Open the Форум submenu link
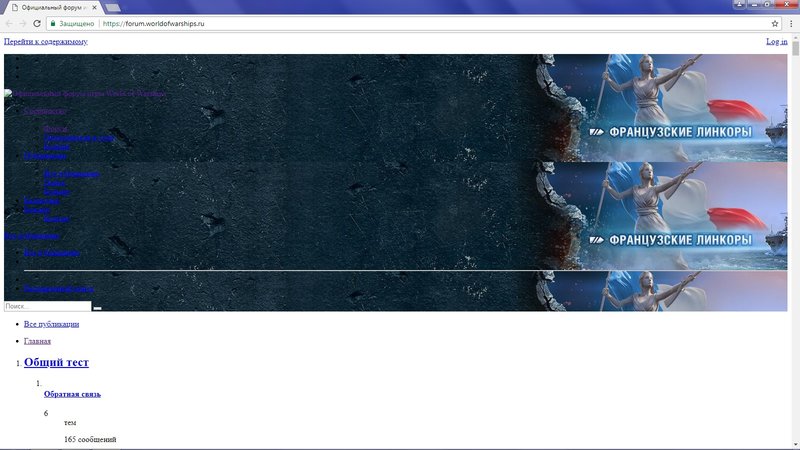Screen dimensions: 800x450 point(56,129)
